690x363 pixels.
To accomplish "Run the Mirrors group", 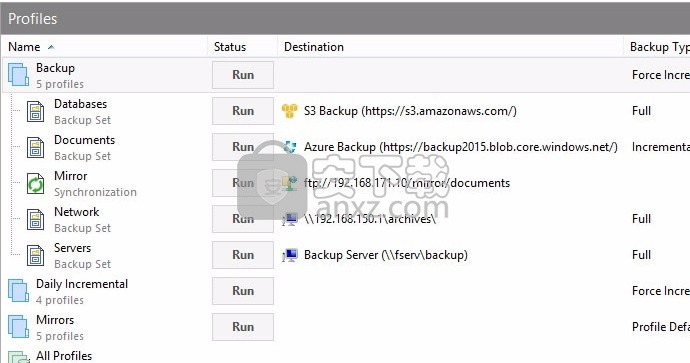I will coord(243,327).
